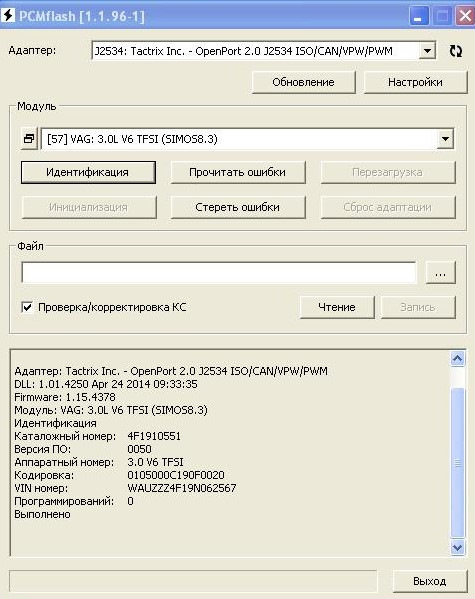This screenshot has width=475, height=599.
Task: Expand the Адаптер dropdown arrow
Action: pyautogui.click(x=427, y=51)
